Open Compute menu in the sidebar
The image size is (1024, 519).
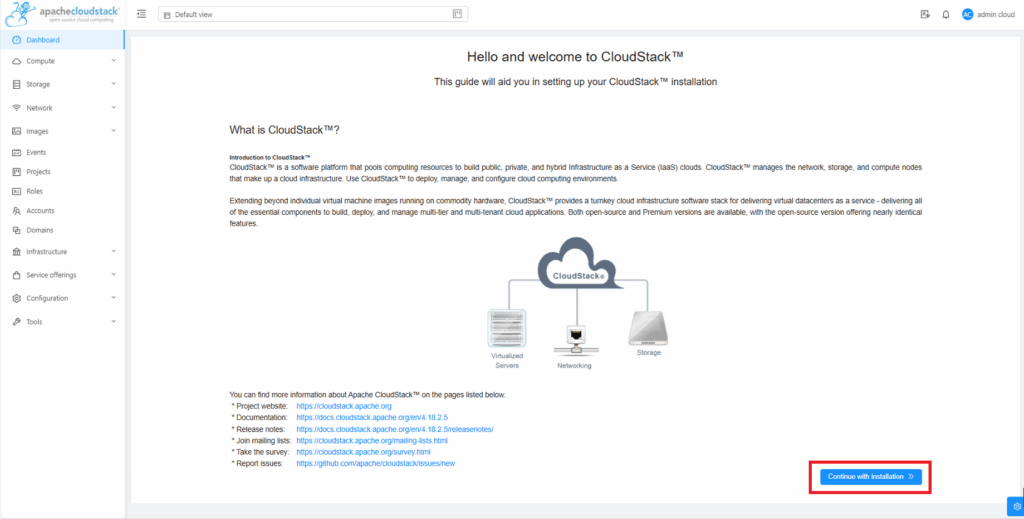[x=62, y=61]
